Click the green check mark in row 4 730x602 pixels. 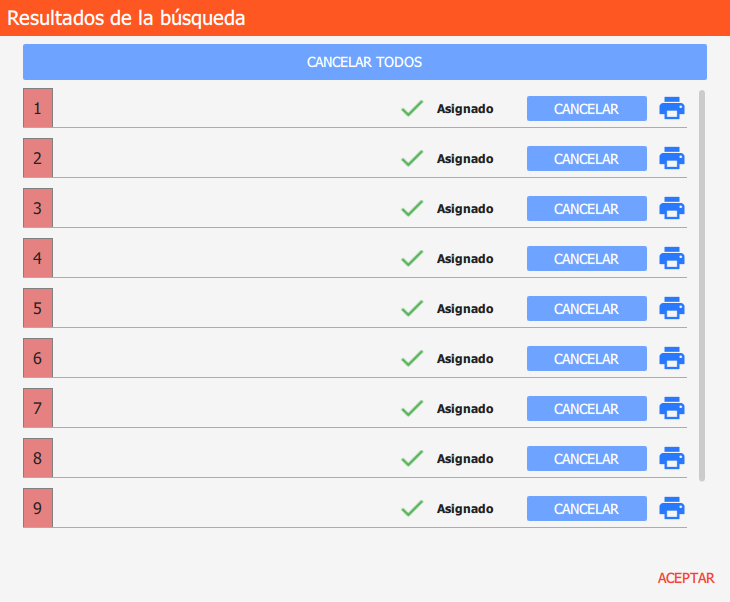412,258
